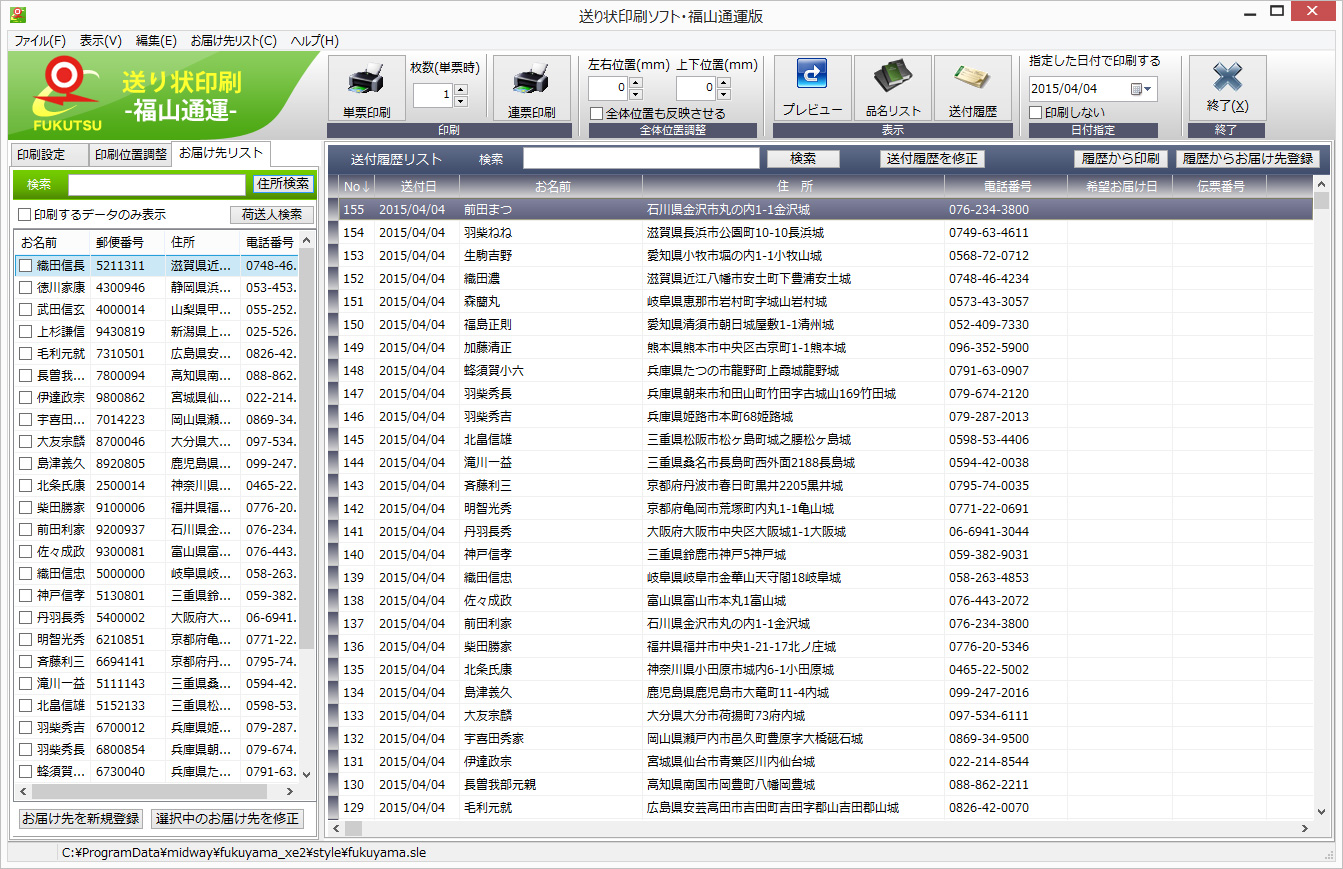Click the app icon in the title bar
Image resolution: width=1343 pixels, height=869 pixels.
coord(17,14)
